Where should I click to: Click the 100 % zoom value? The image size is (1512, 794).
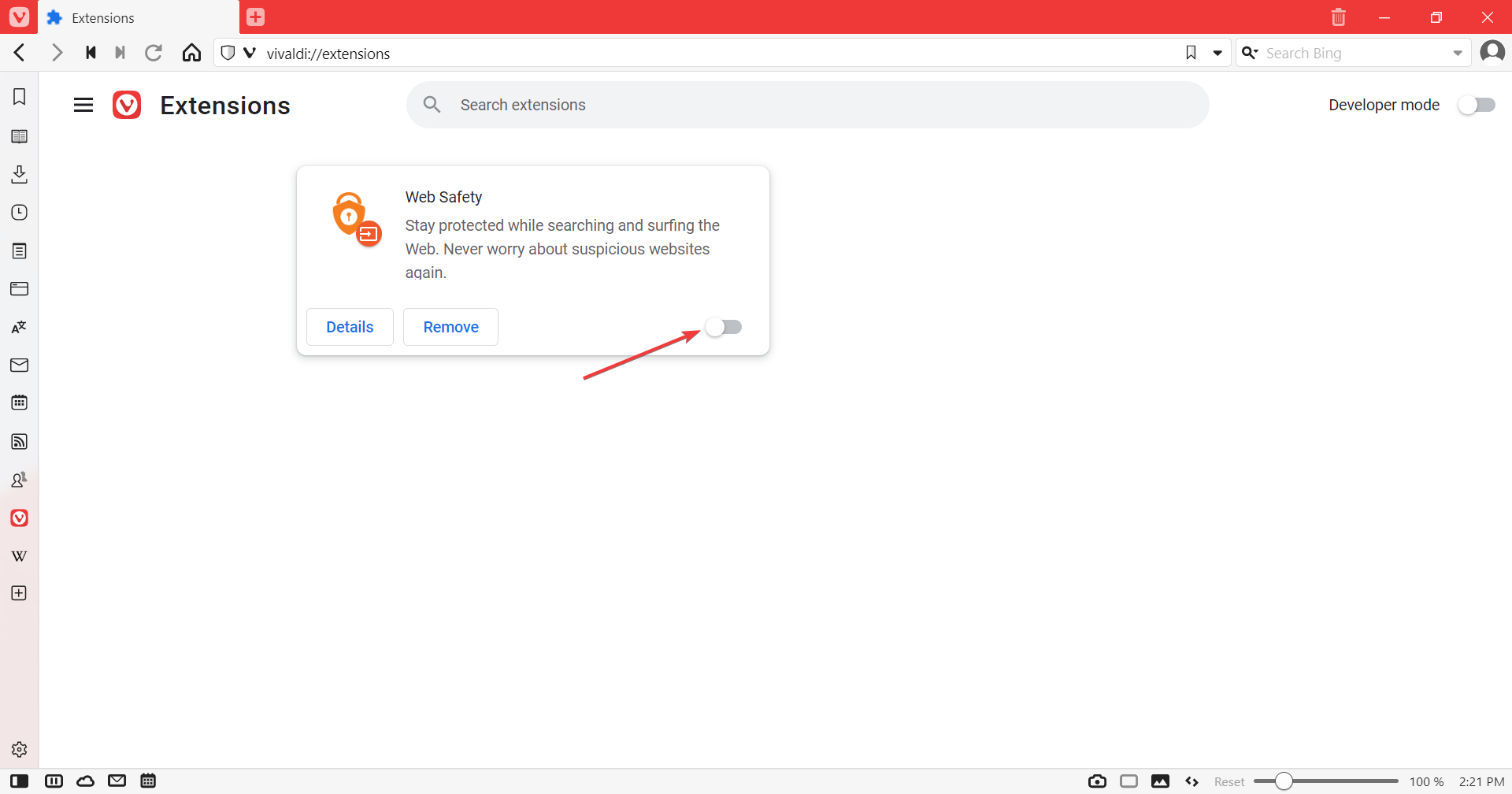click(x=1426, y=781)
